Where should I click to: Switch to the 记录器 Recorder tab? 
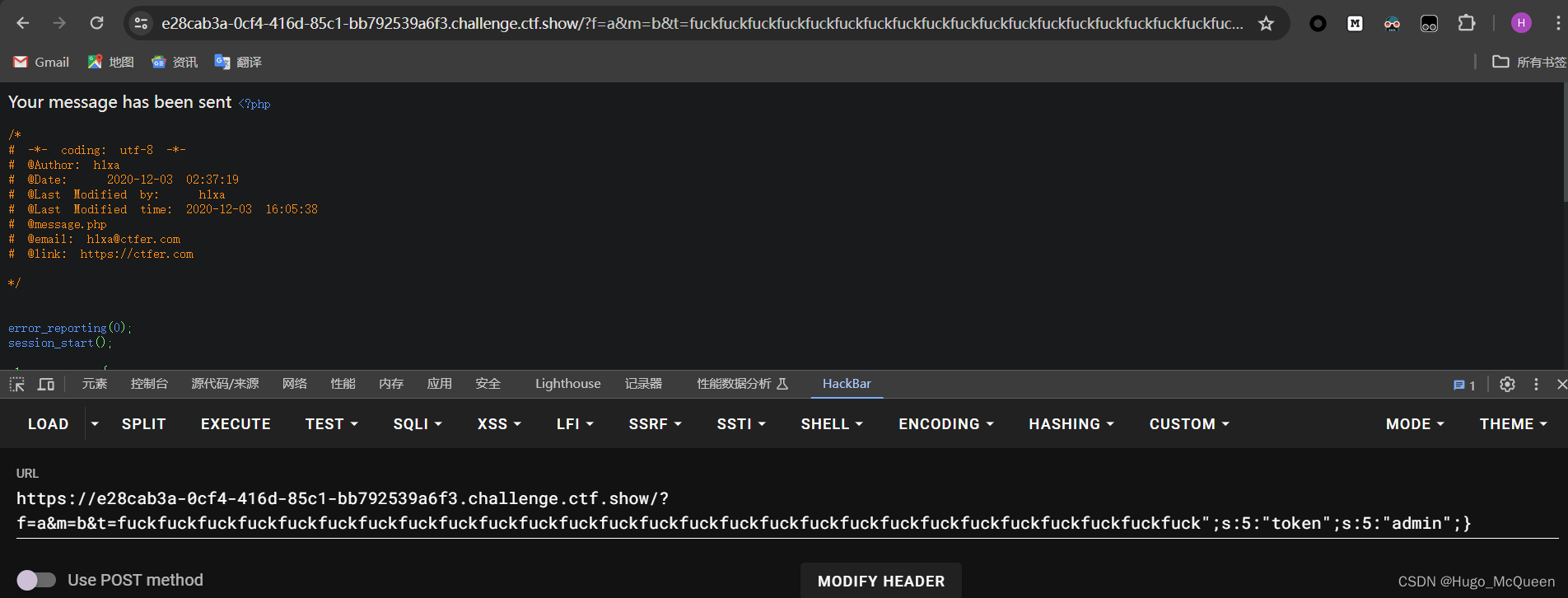coord(643,384)
